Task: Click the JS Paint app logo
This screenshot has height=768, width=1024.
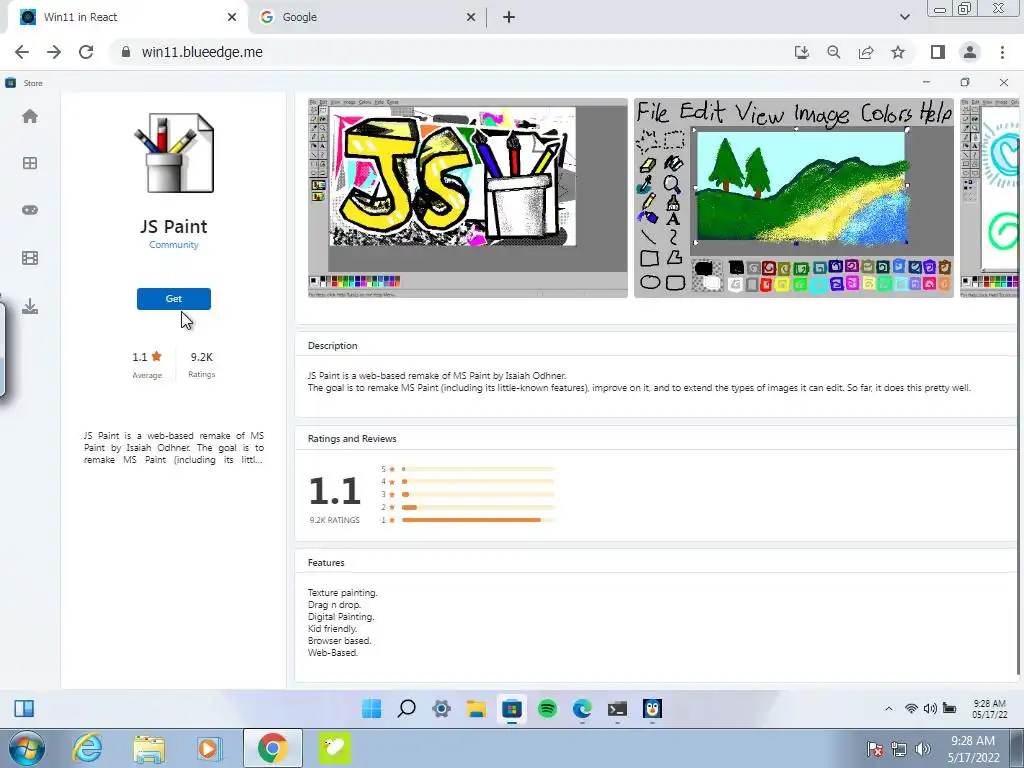Action: 174,153
